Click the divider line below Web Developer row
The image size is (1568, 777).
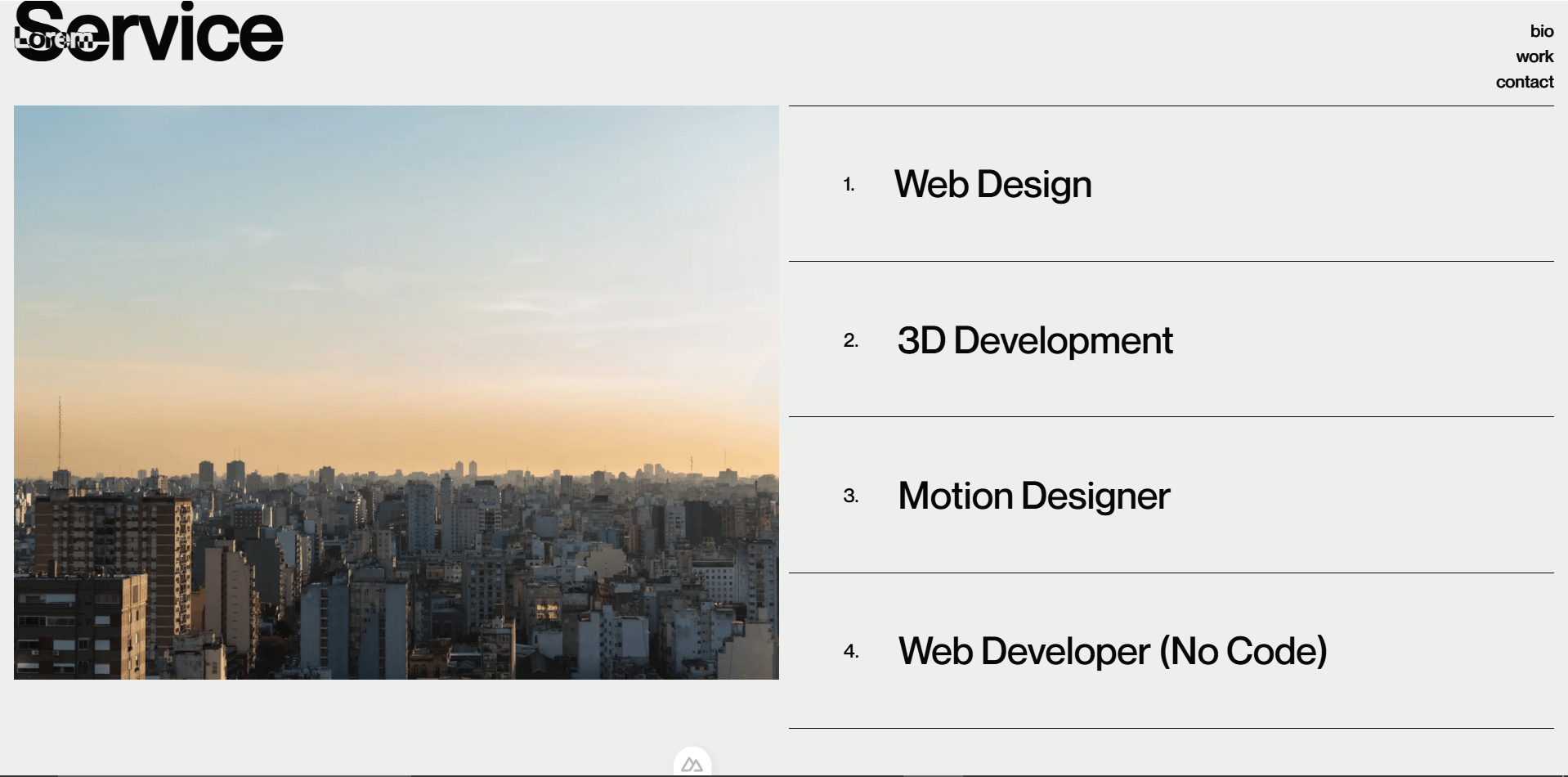coord(1171,728)
